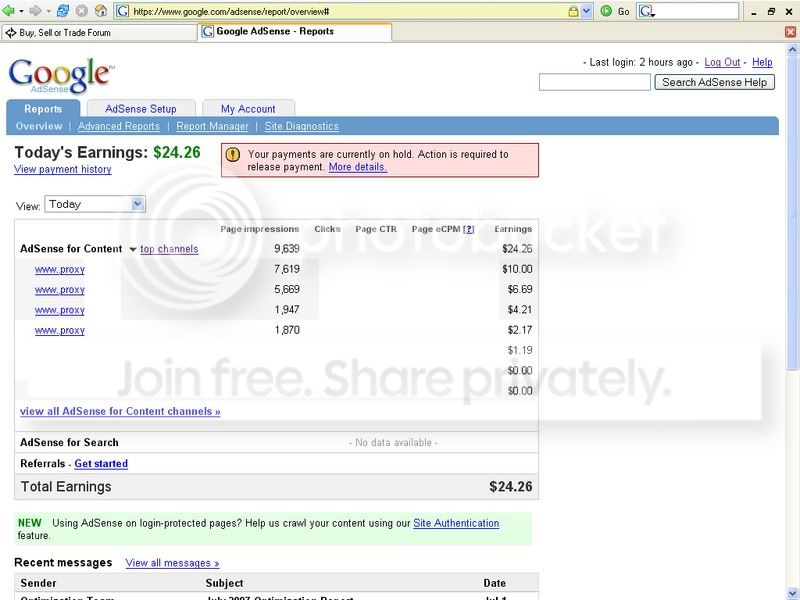The width and height of the screenshot is (800, 600).
Task: Click the Log Out link
Action: [722, 62]
